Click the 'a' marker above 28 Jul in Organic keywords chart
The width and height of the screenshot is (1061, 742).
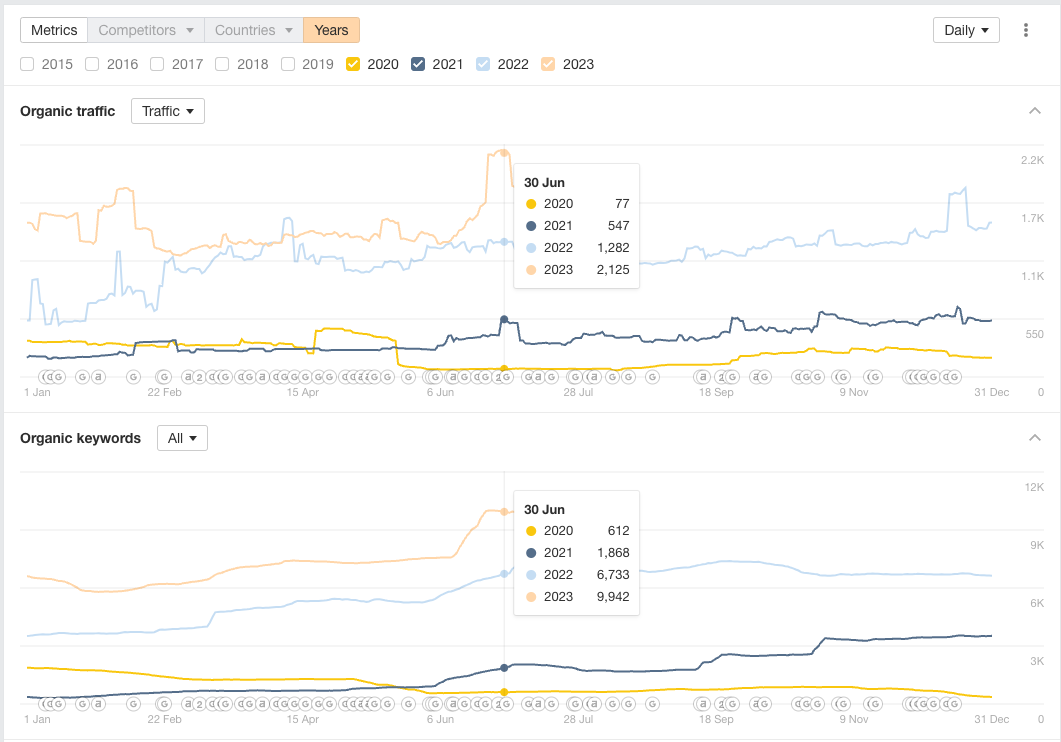(593, 703)
